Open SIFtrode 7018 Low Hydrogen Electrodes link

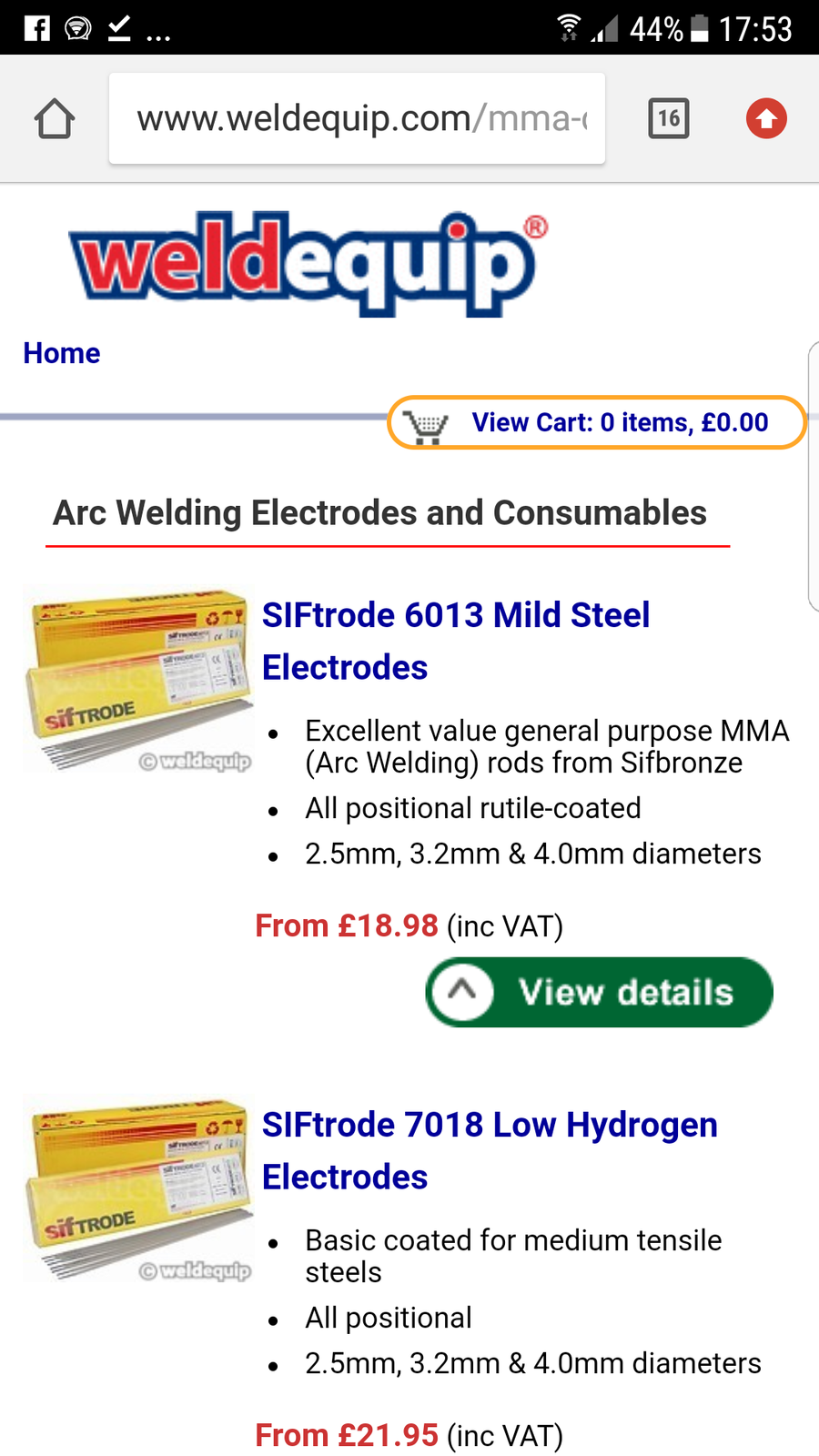pos(489,1150)
